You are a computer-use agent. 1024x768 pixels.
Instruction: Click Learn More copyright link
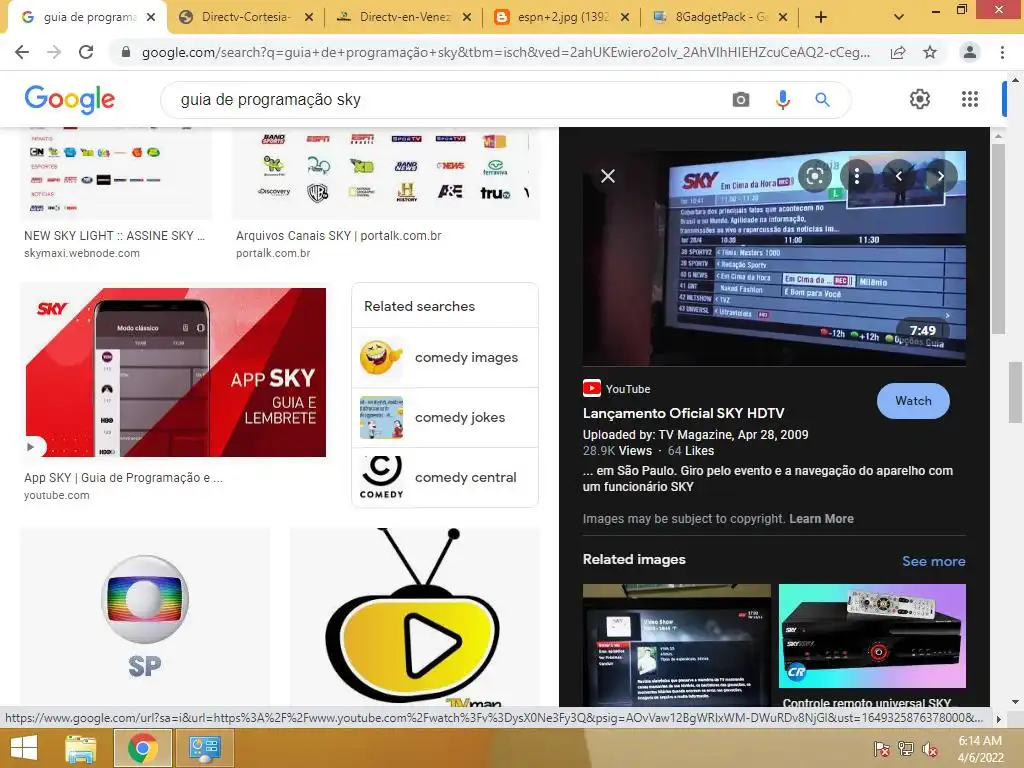click(821, 519)
